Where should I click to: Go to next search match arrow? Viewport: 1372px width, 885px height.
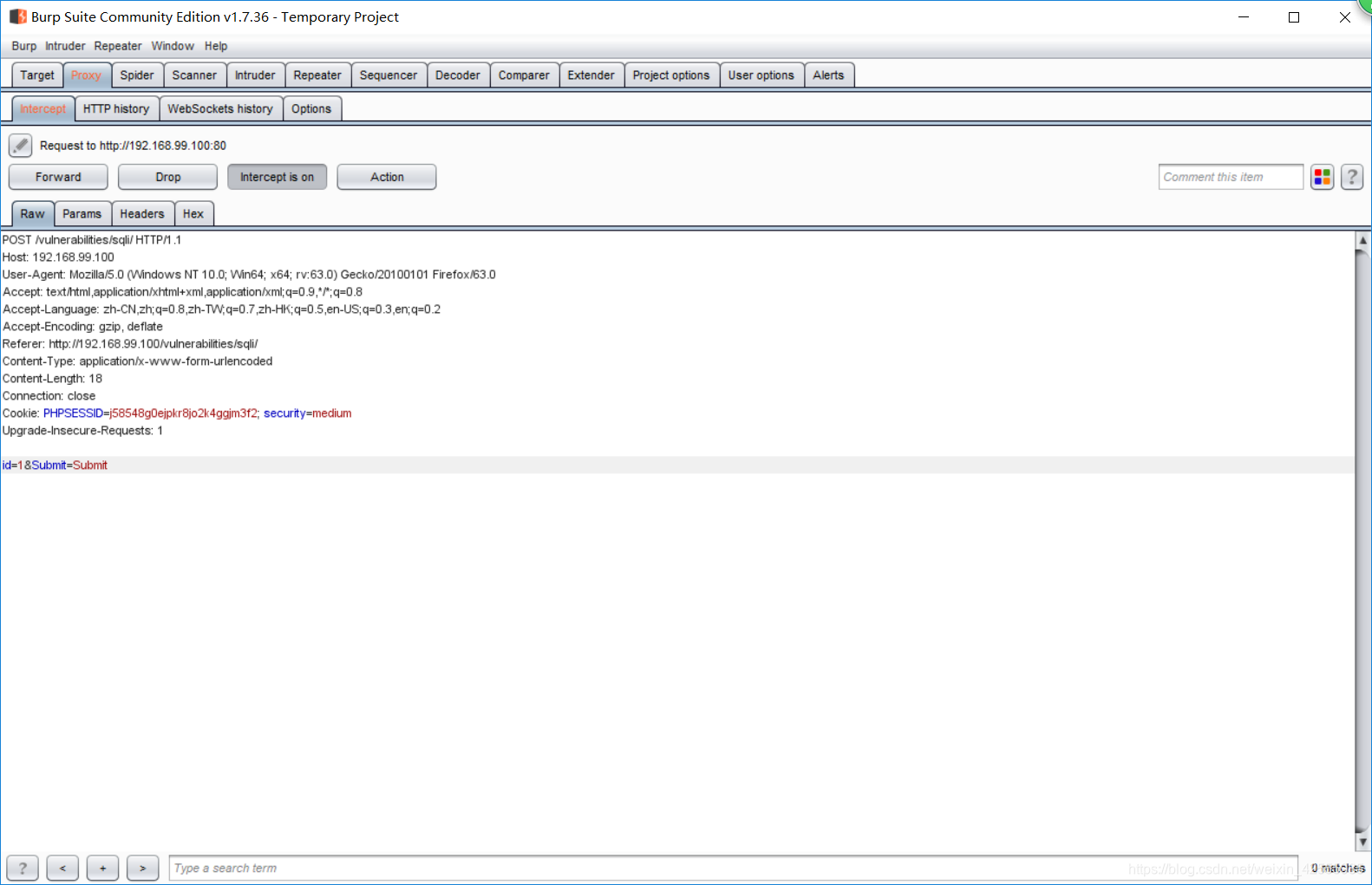tap(142, 868)
